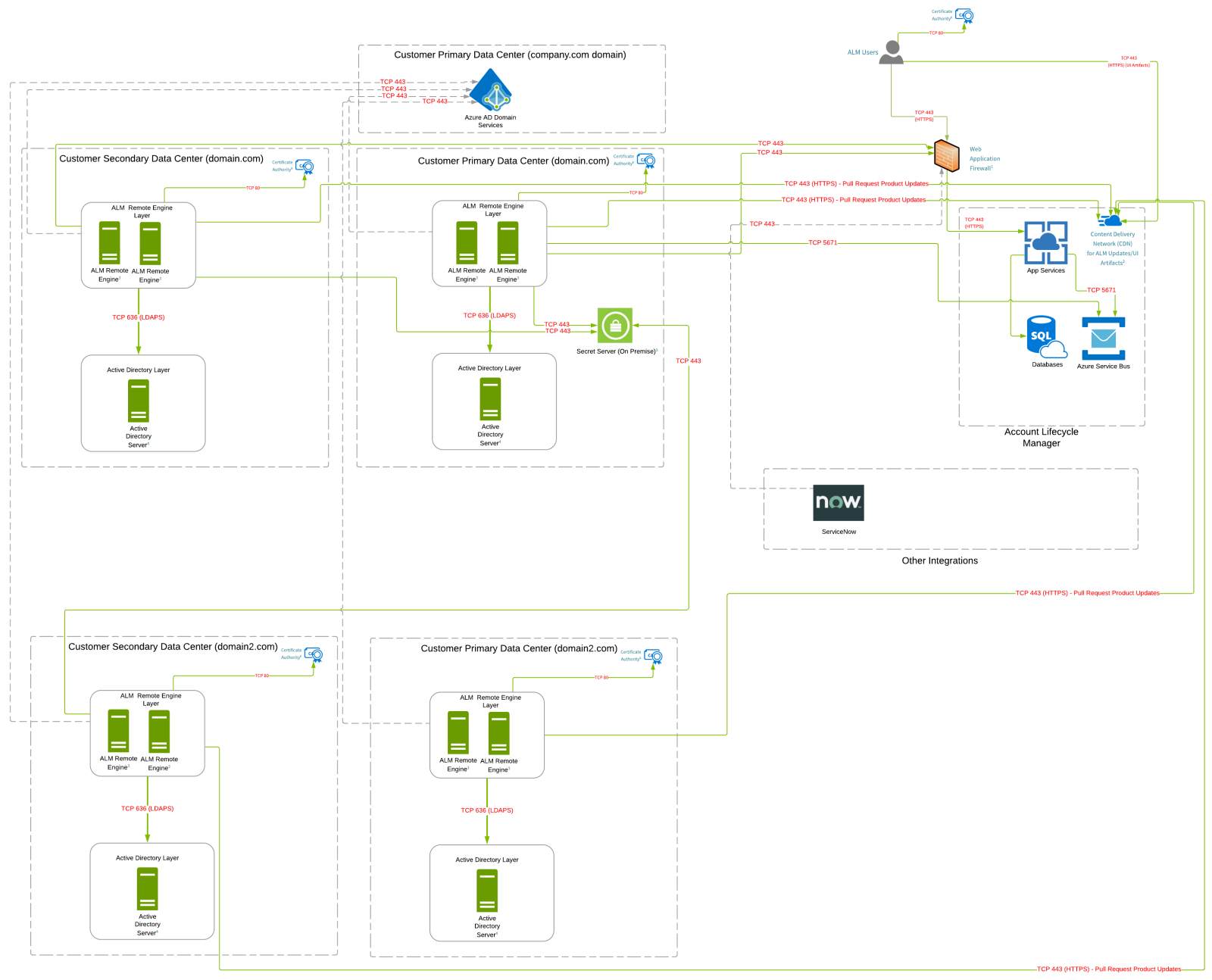This screenshot has width=1212, height=980.
Task: Click the Customer Primary Data Center (company.com domain) title
Action: tap(510, 55)
